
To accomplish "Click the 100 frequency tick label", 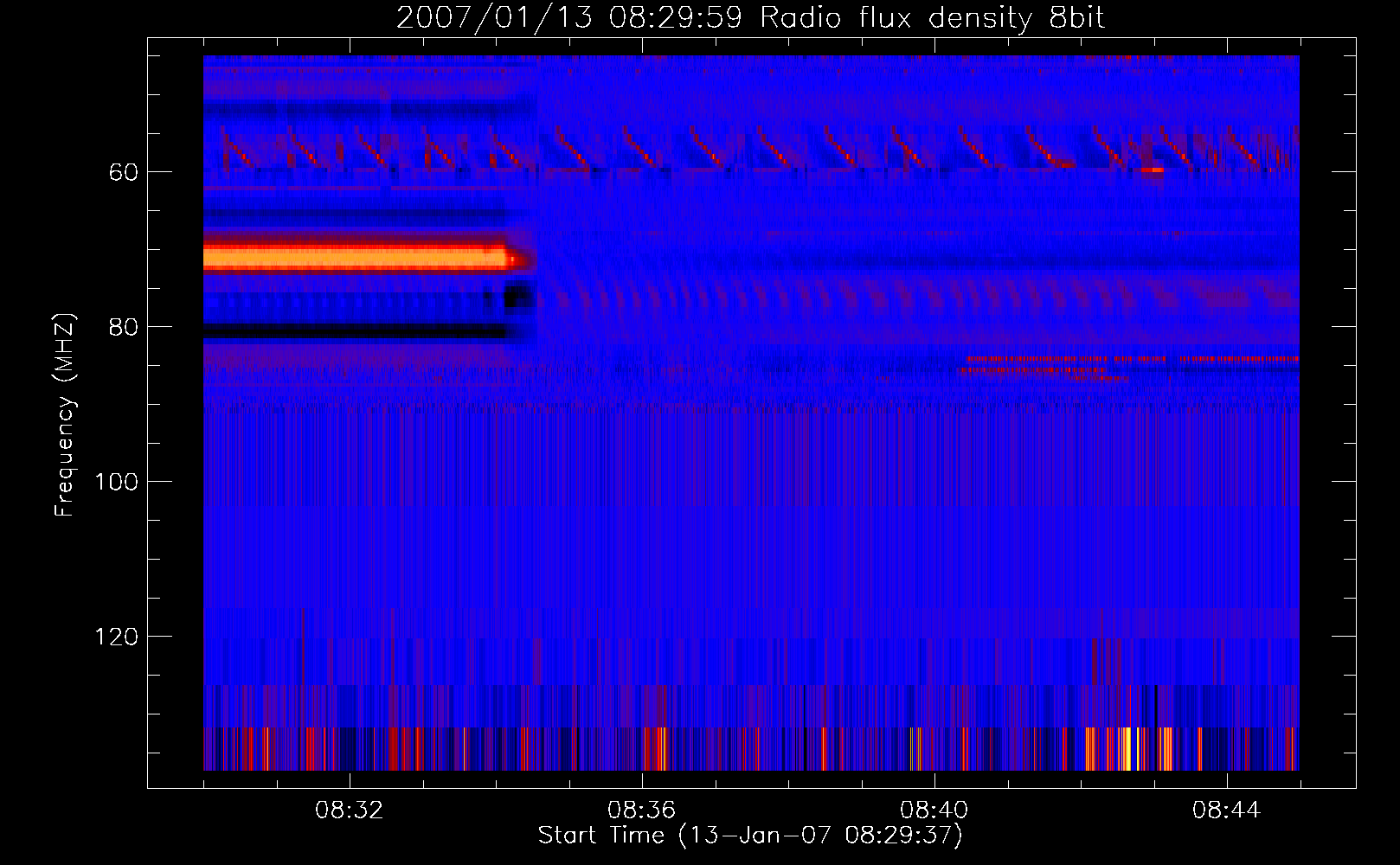I will pos(116,482).
